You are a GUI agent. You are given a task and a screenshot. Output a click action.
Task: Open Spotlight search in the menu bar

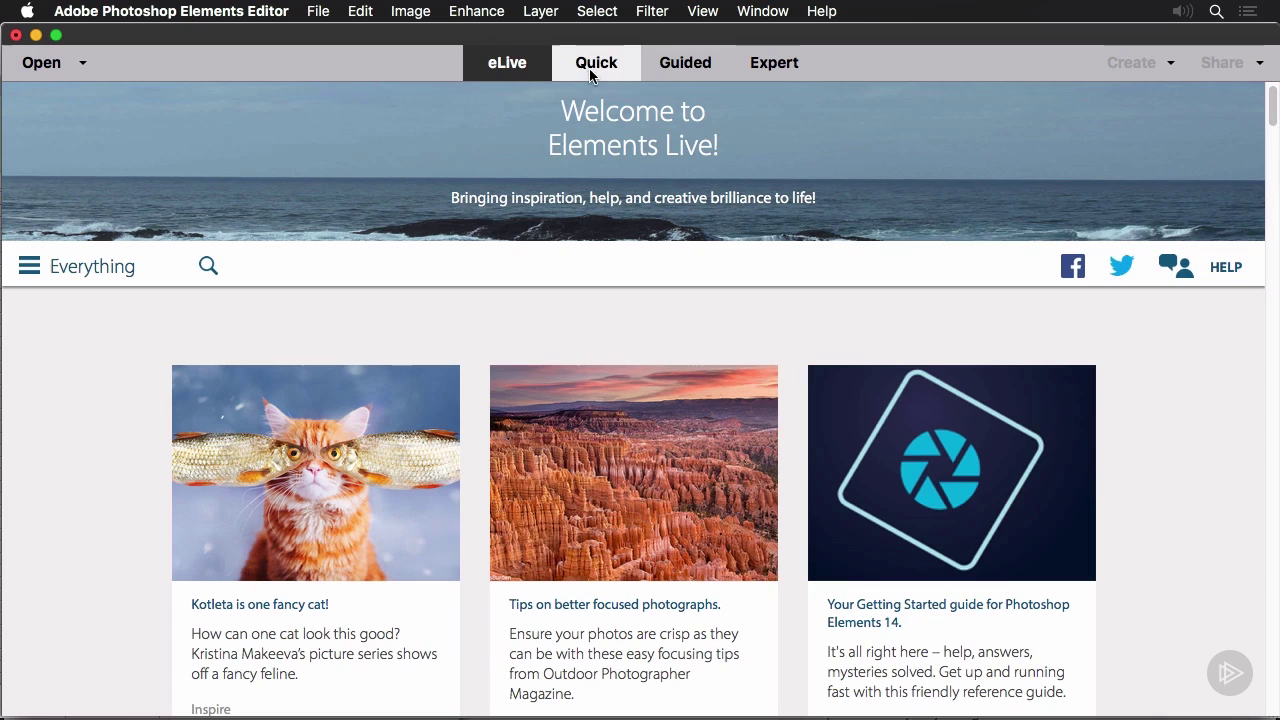pos(1217,11)
